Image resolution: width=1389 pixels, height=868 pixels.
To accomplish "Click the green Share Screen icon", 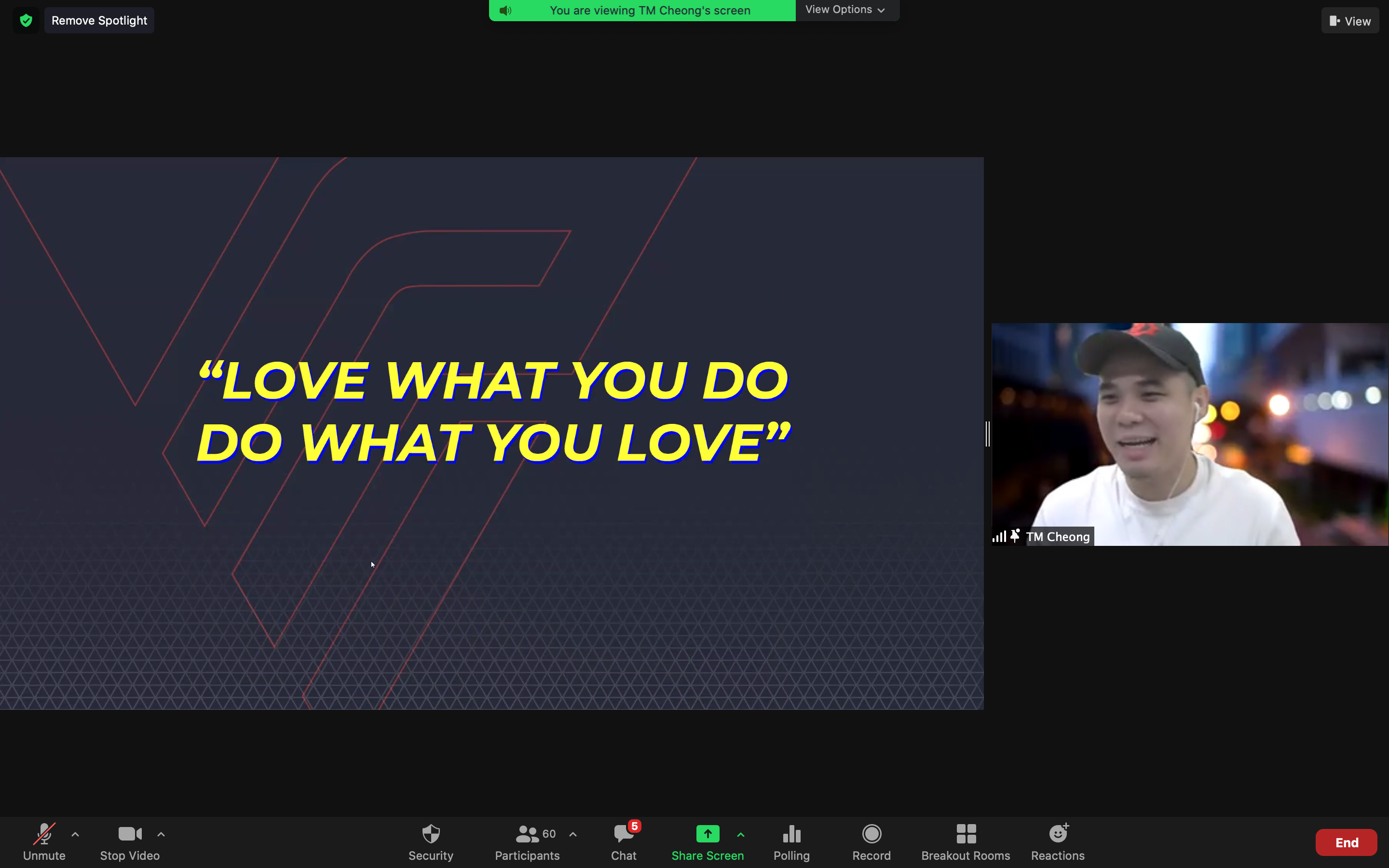I will click(708, 834).
